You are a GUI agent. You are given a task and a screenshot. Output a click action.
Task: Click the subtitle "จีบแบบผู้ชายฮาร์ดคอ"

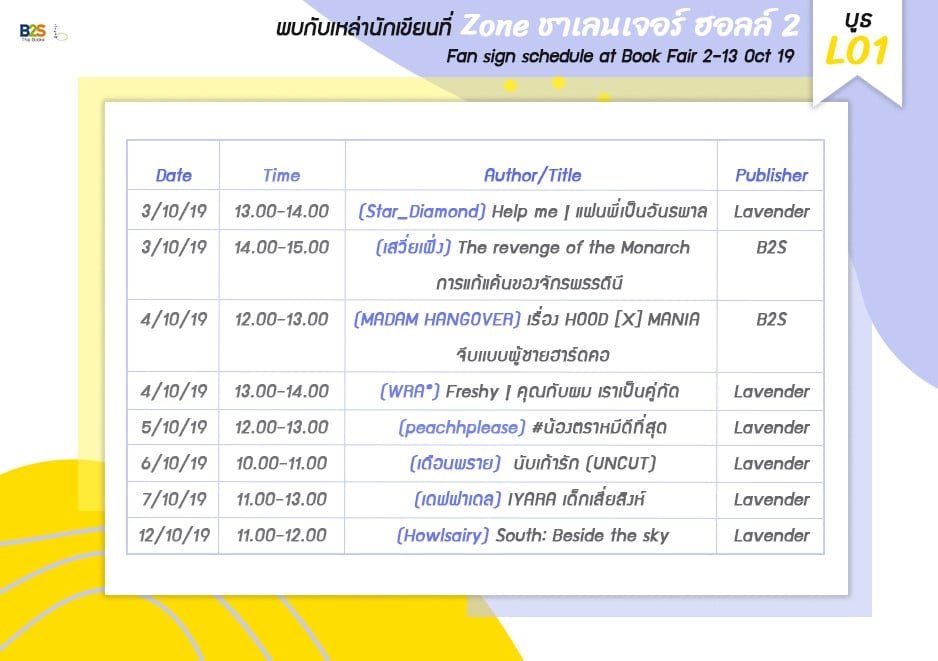[532, 355]
